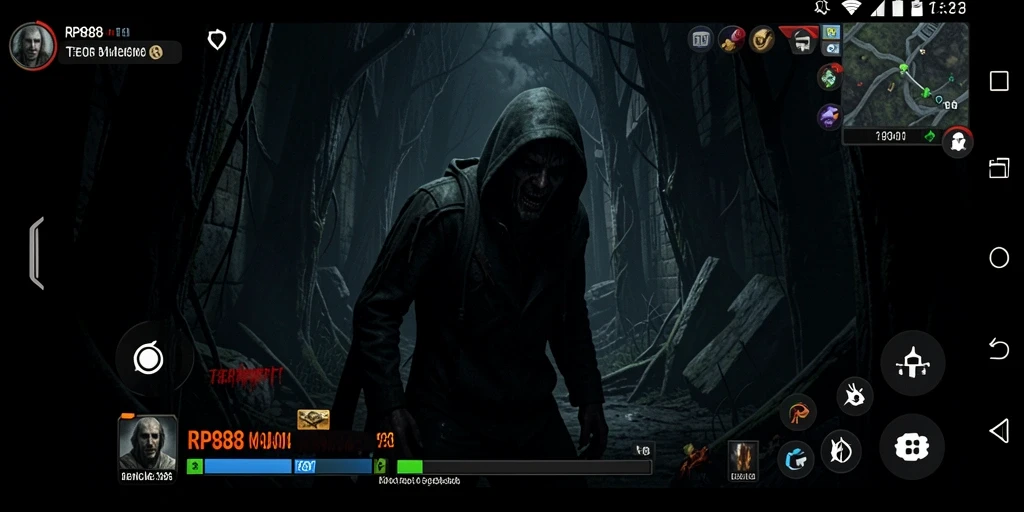
Task: Open the grey panel icon in the top row
Action: [x=700, y=39]
